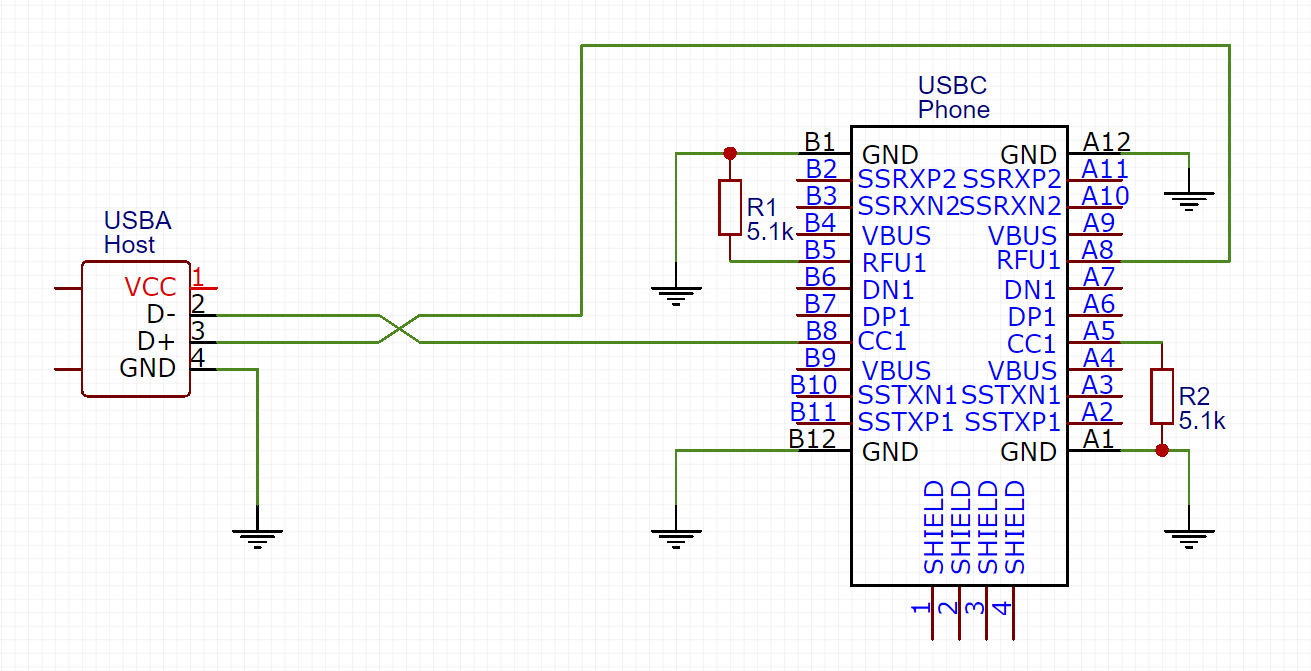Click SSTXP1 pin name beside A2
Image resolution: width=1311 pixels, height=671 pixels.
[x=1012, y=422]
